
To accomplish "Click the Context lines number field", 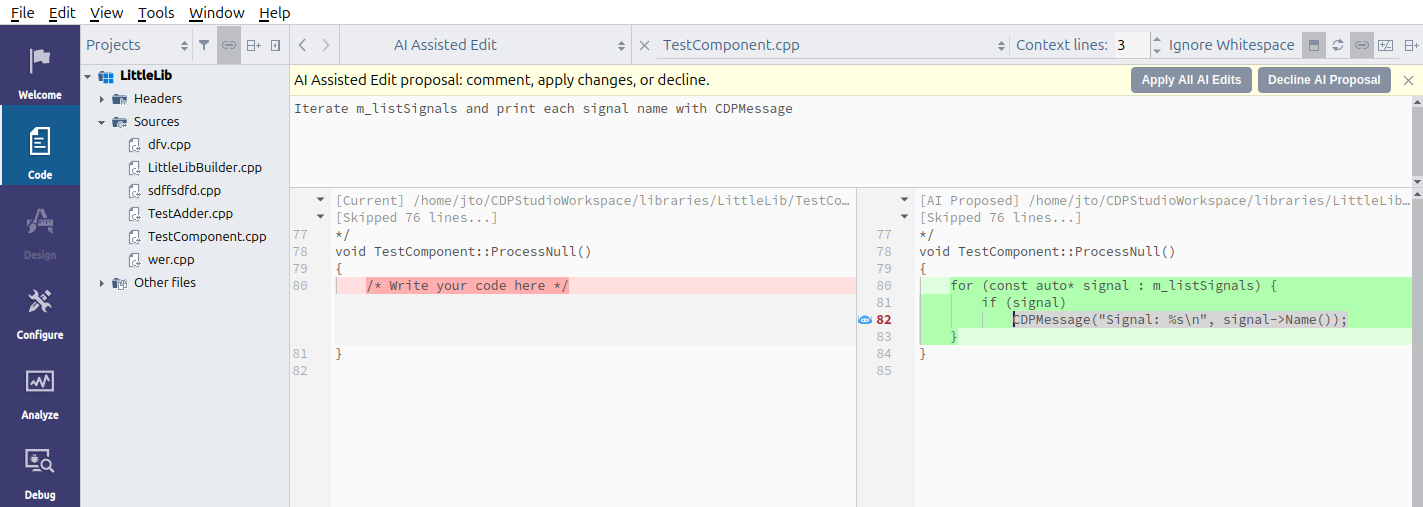I will click(x=1131, y=45).
